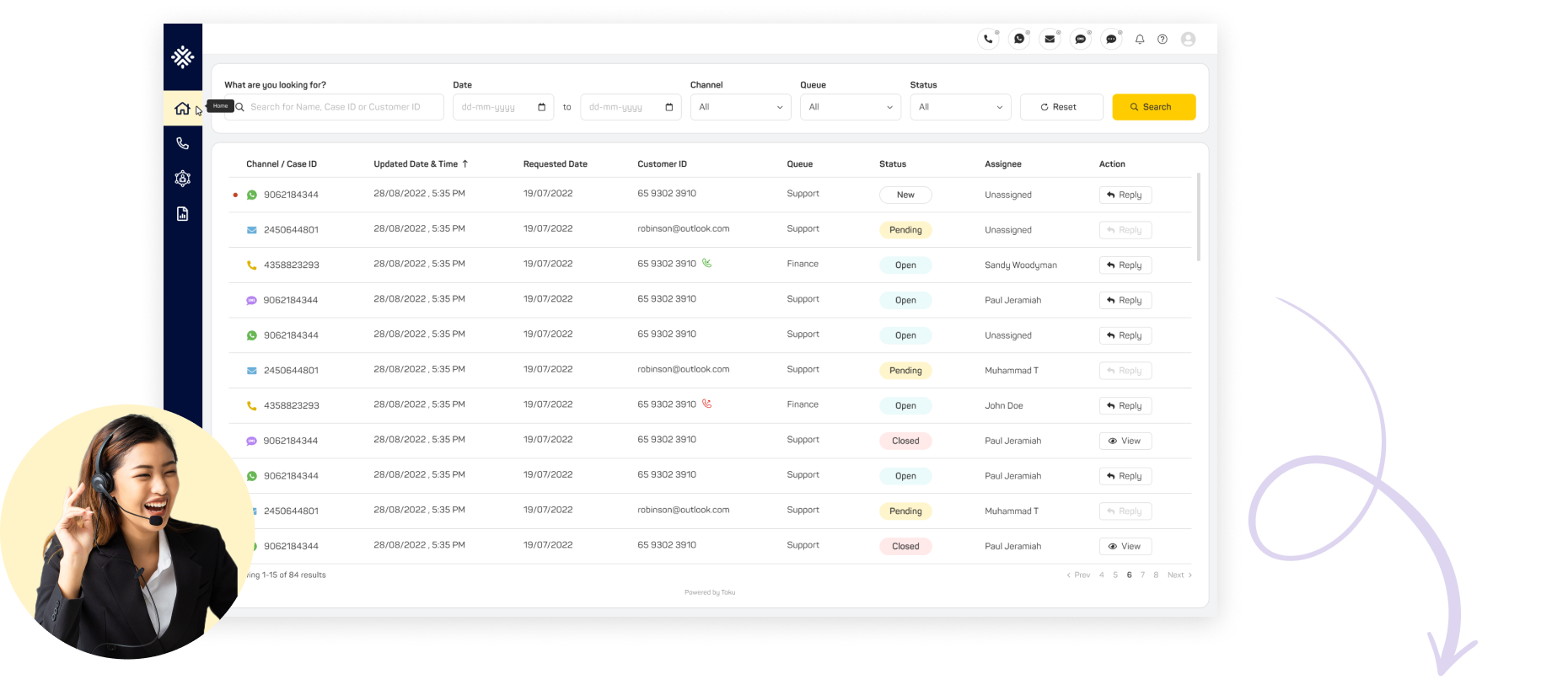This screenshot has width=1568, height=685.
Task: Click the red unread dot on the first case
Action: 235,195
